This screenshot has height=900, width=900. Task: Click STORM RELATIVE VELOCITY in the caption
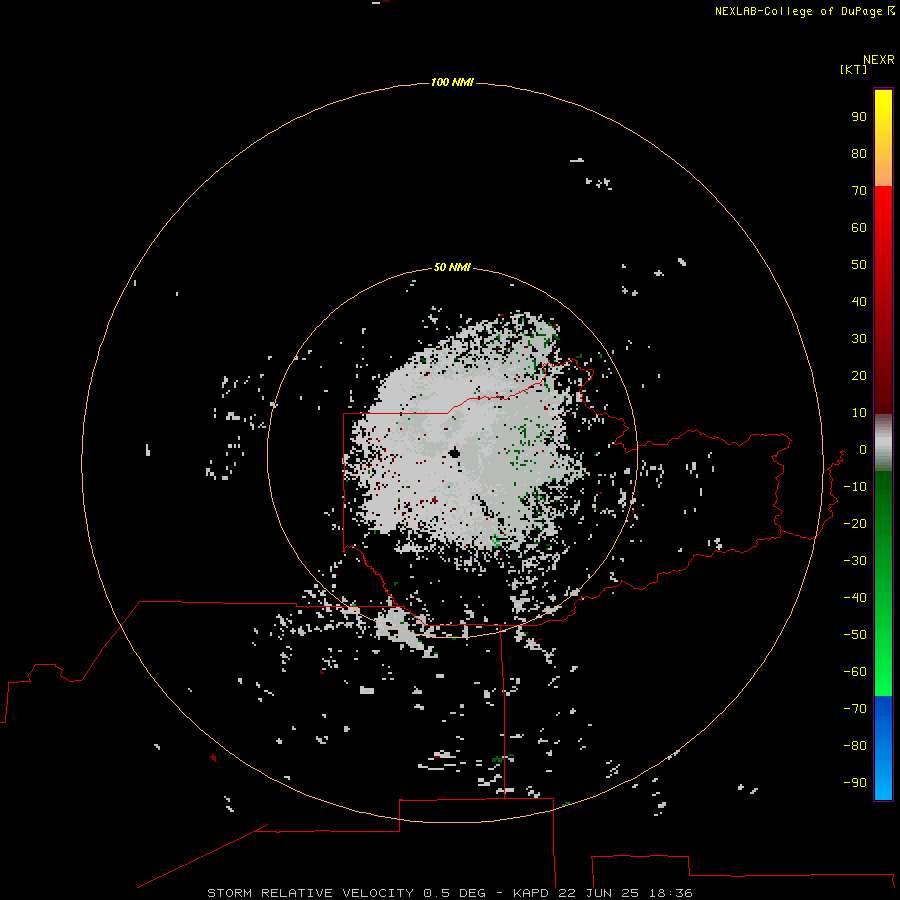pyautogui.click(x=310, y=893)
